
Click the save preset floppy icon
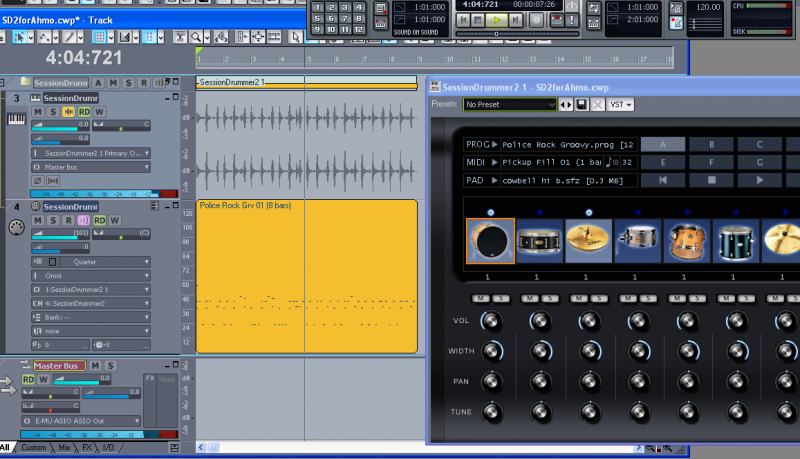[x=581, y=104]
